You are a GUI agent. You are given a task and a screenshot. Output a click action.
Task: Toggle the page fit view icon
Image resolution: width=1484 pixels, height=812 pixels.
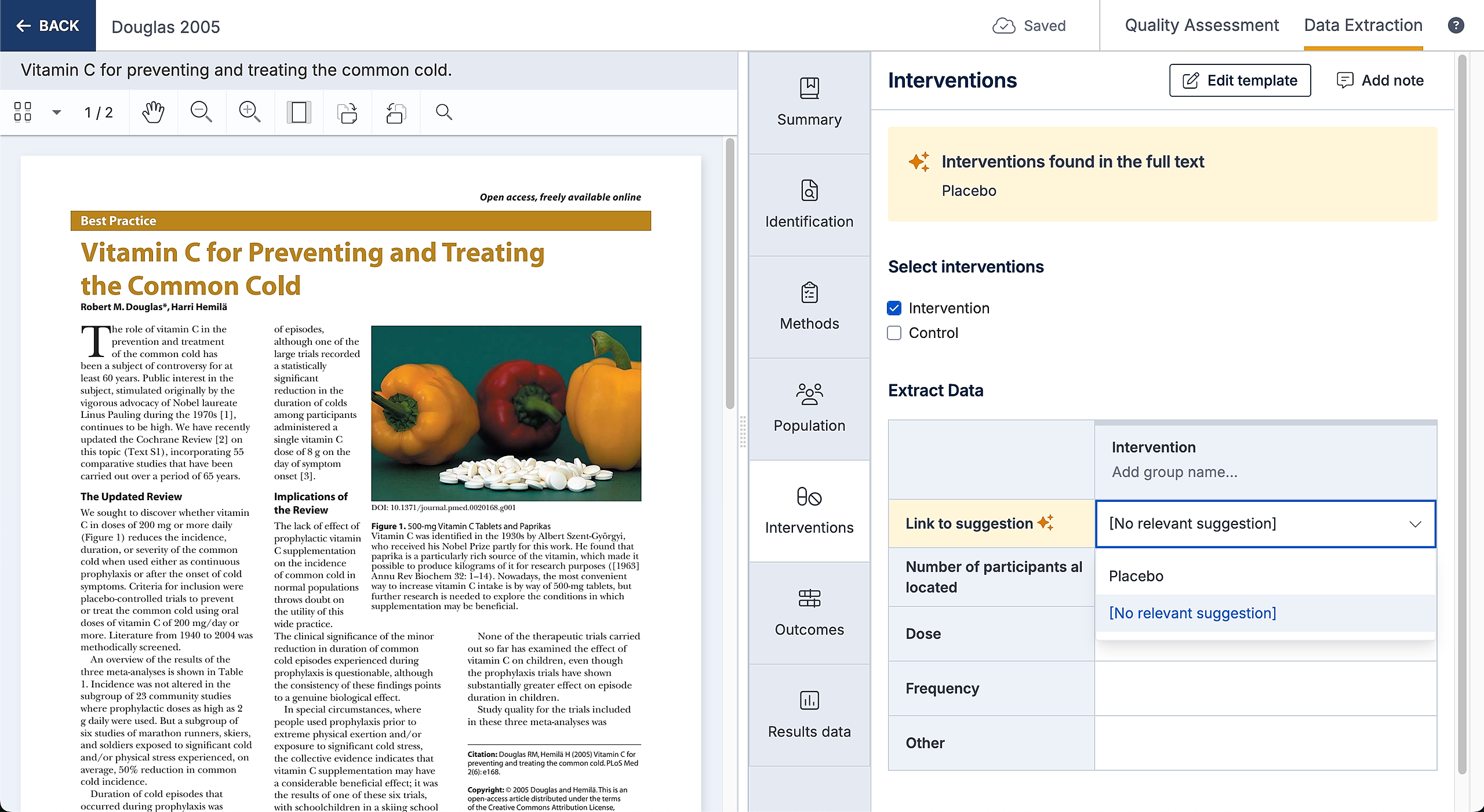tap(299, 112)
